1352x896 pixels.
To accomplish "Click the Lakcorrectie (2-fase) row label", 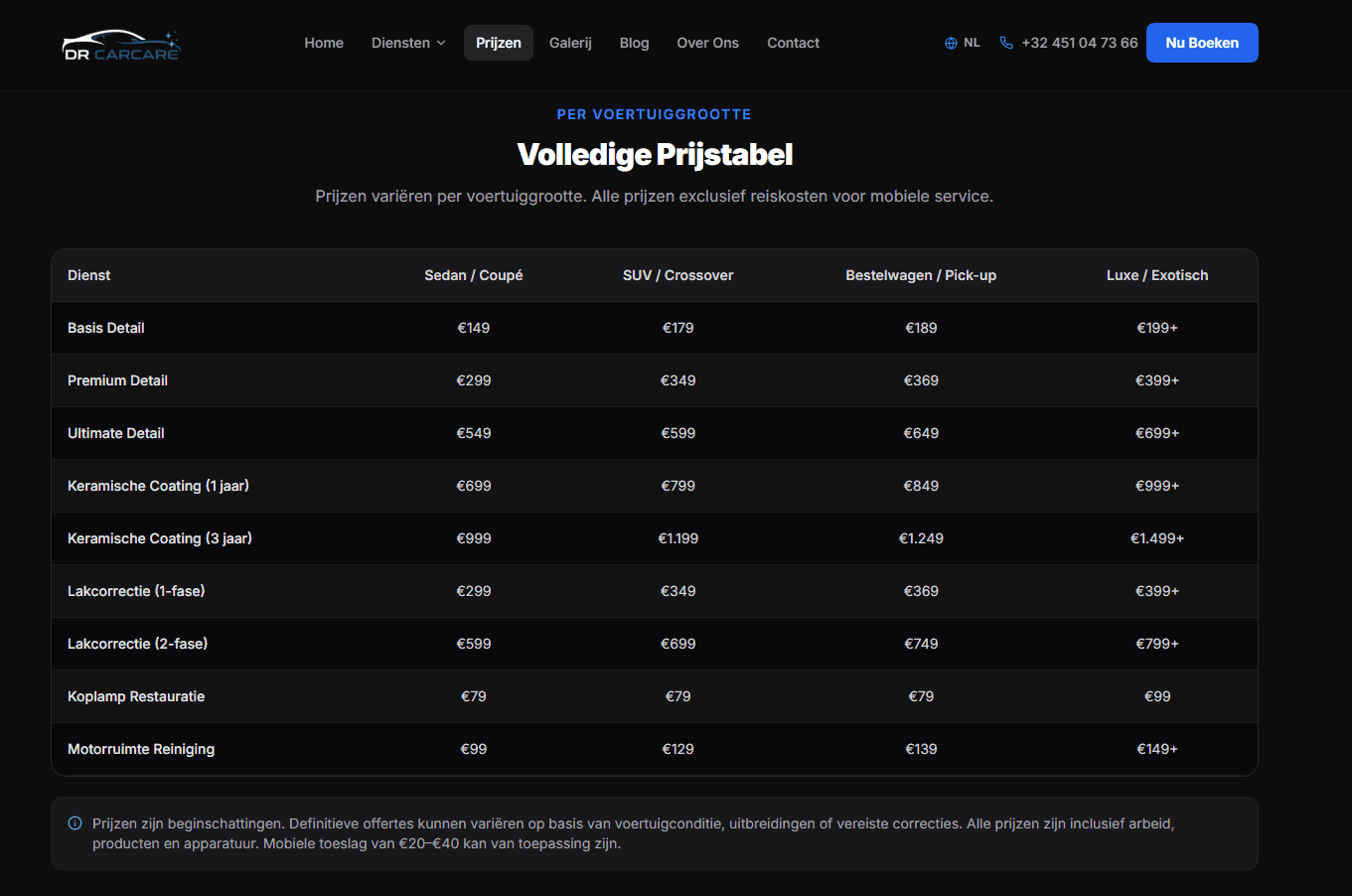I will tap(138, 644).
